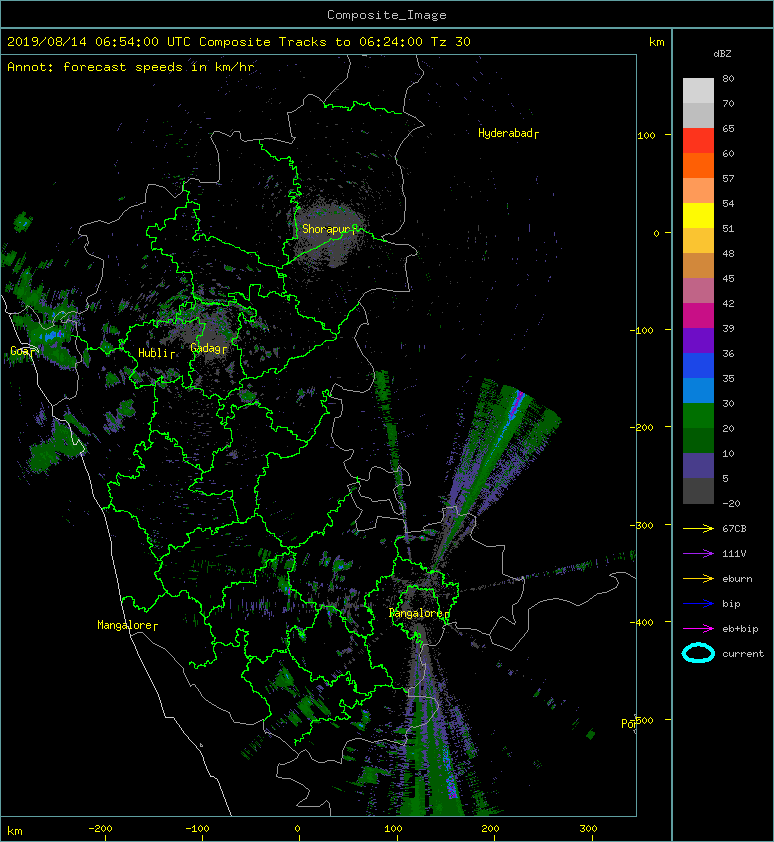The image size is (774, 842).
Task: Click the yellow 67CB track arrow icon
Action: pos(698,529)
